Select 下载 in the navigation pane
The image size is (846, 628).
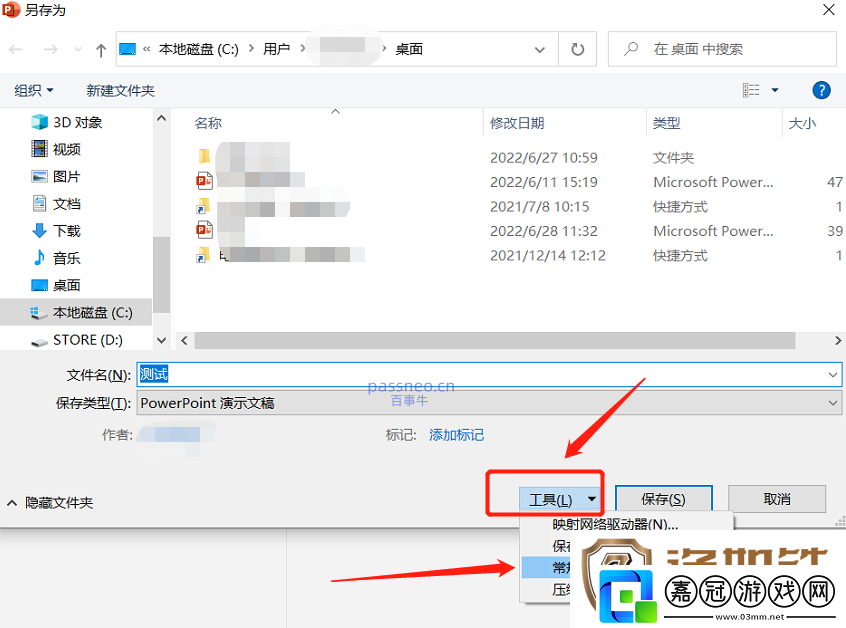point(66,231)
